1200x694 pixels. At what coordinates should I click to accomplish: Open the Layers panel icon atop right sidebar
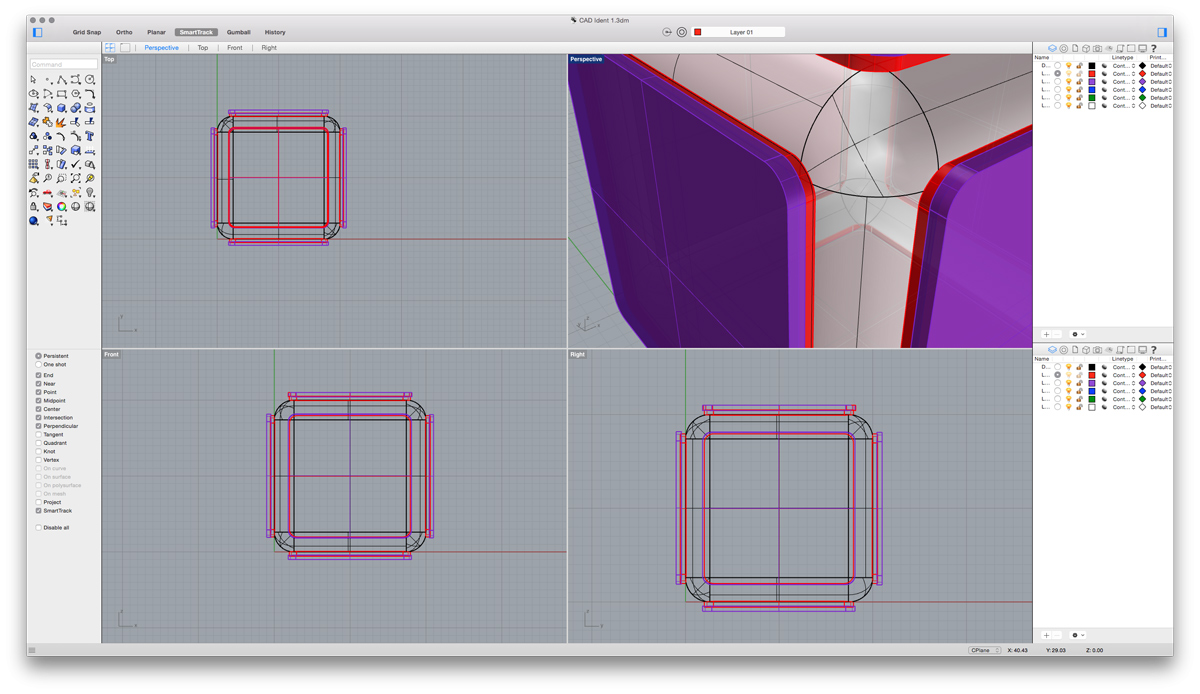click(x=1052, y=48)
